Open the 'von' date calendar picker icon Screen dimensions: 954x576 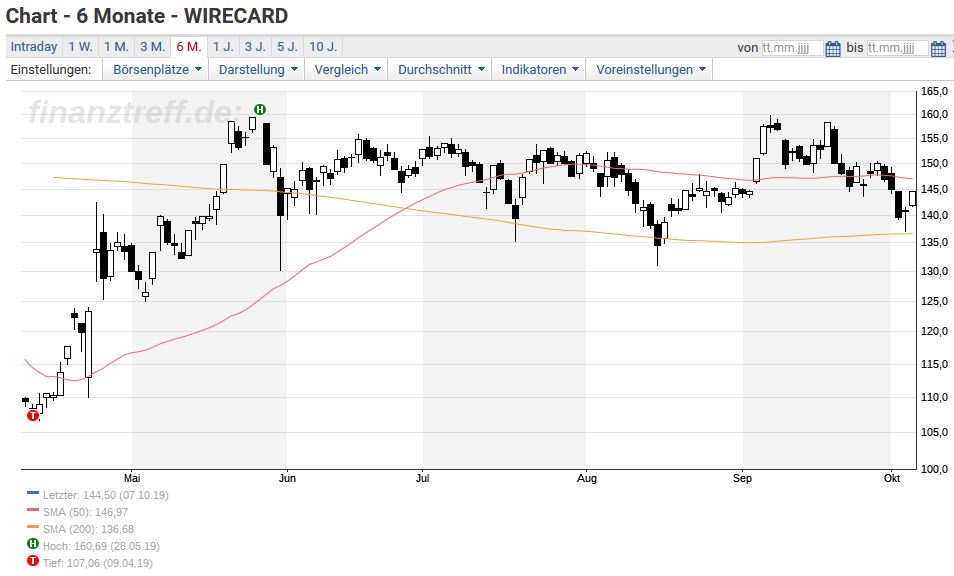pyautogui.click(x=833, y=48)
